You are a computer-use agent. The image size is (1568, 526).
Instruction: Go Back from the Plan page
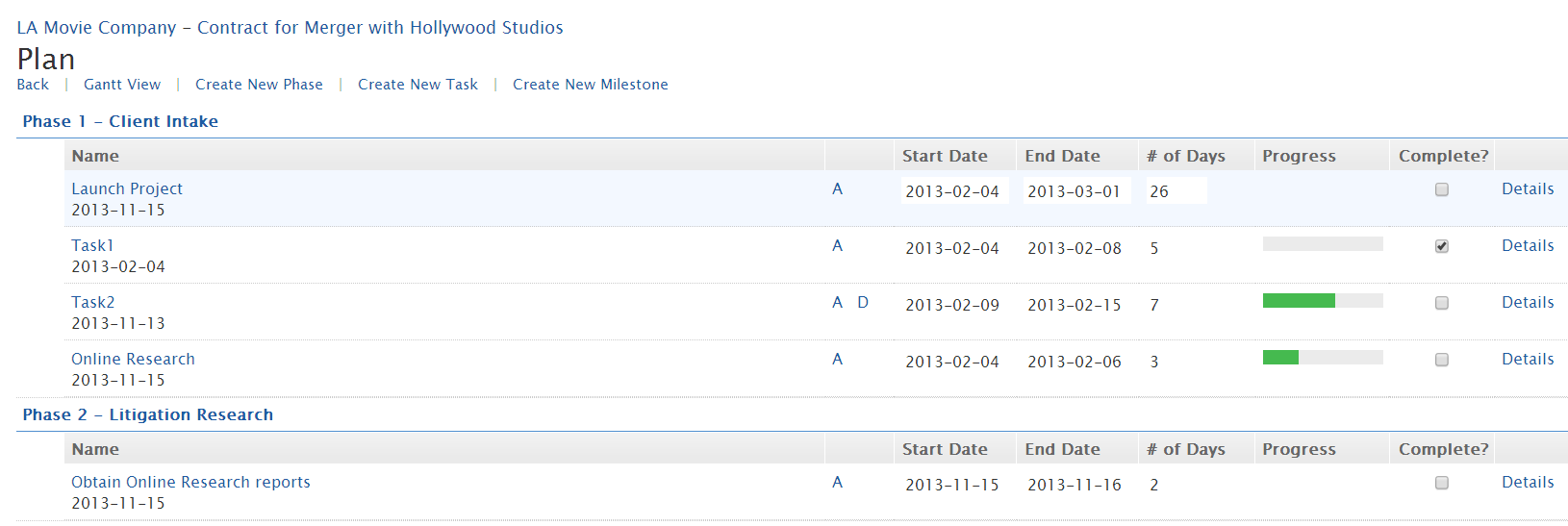(33, 85)
